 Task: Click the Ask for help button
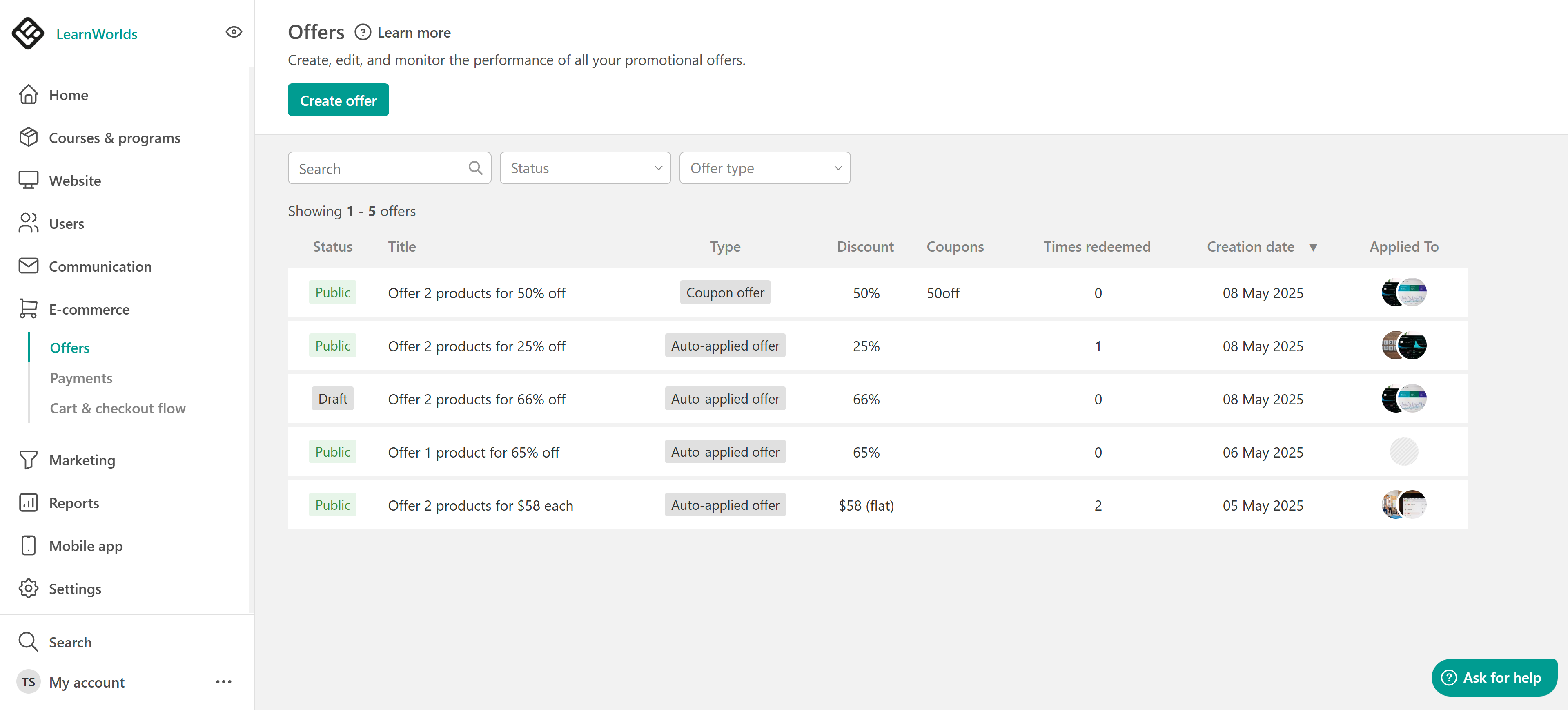pos(1494,678)
